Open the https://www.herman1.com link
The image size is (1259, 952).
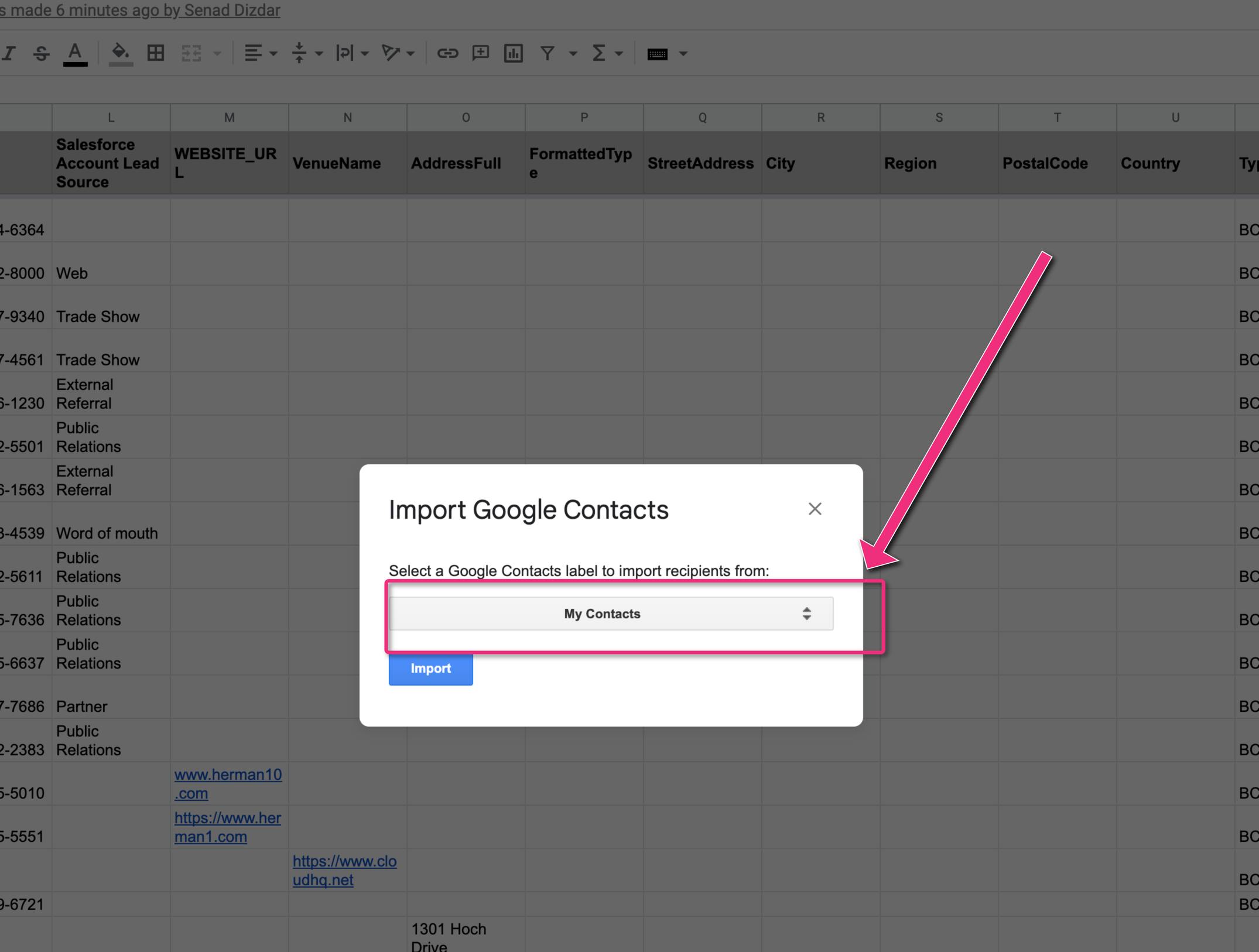[228, 827]
